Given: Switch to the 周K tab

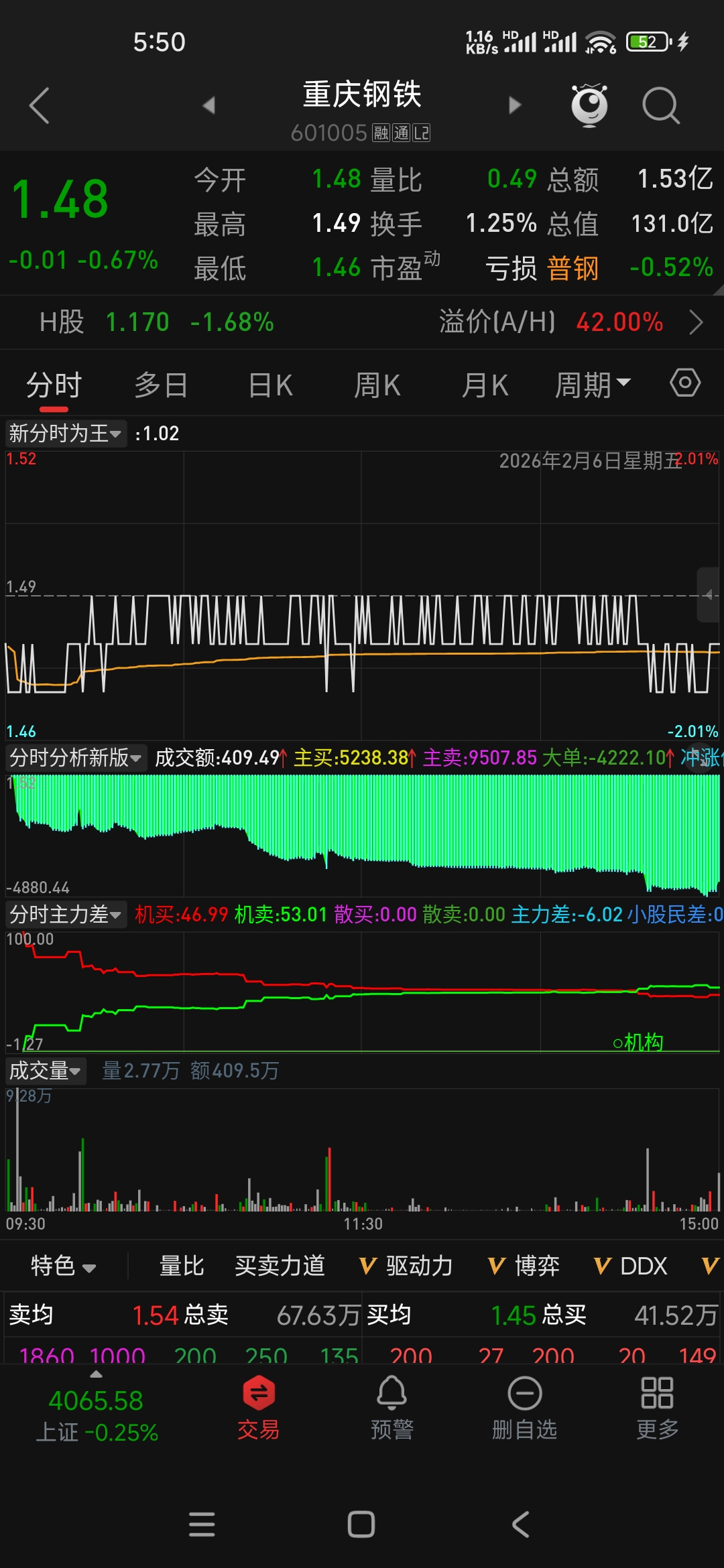Looking at the screenshot, I should coord(377,385).
